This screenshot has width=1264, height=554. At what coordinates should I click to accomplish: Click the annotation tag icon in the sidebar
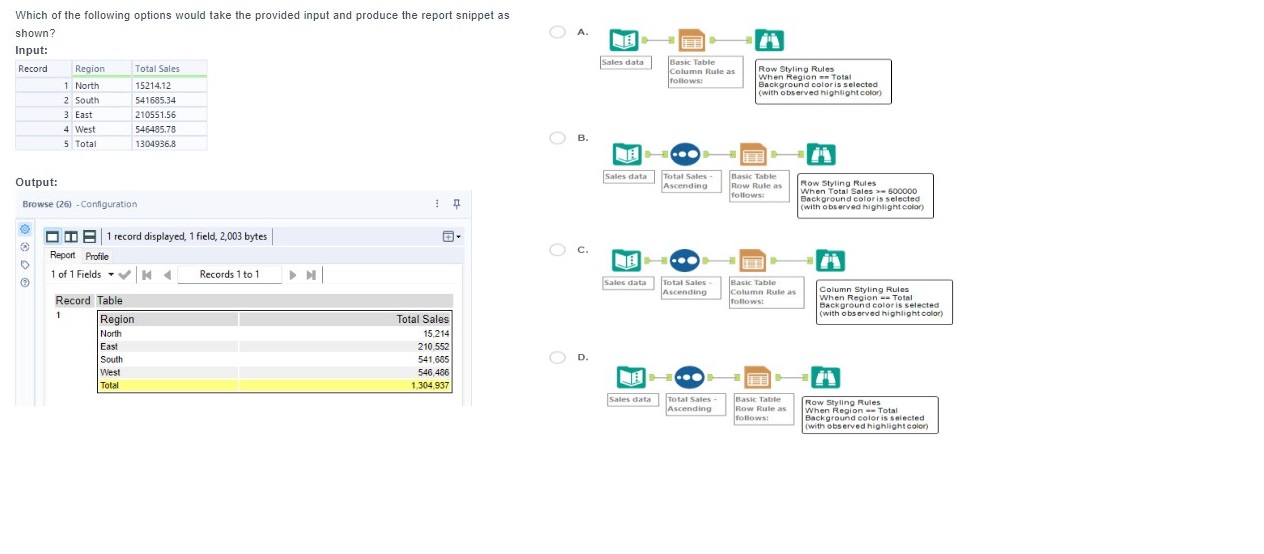pyautogui.click(x=23, y=266)
